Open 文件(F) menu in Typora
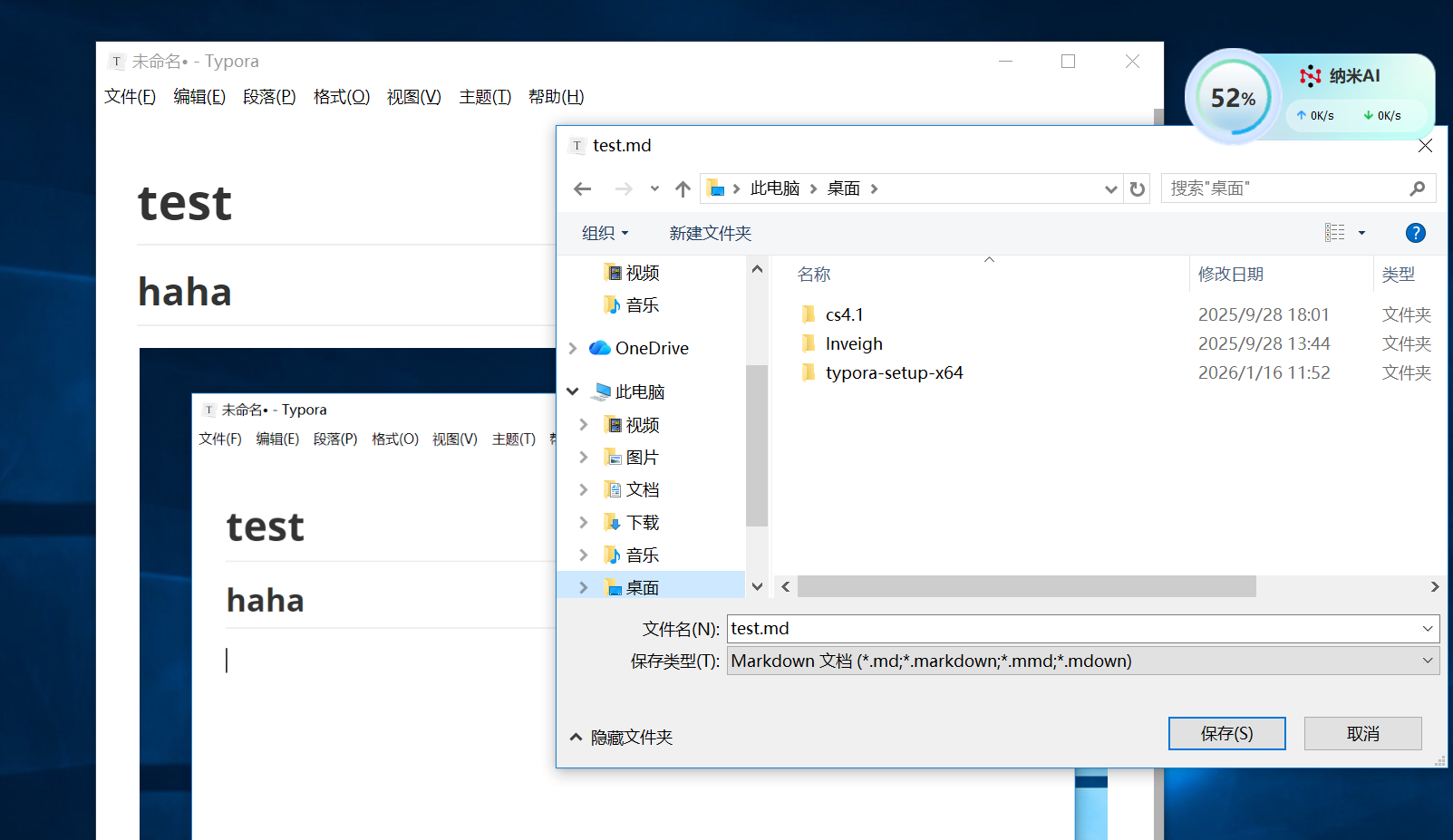Screen dimensions: 1453x840 point(130,96)
